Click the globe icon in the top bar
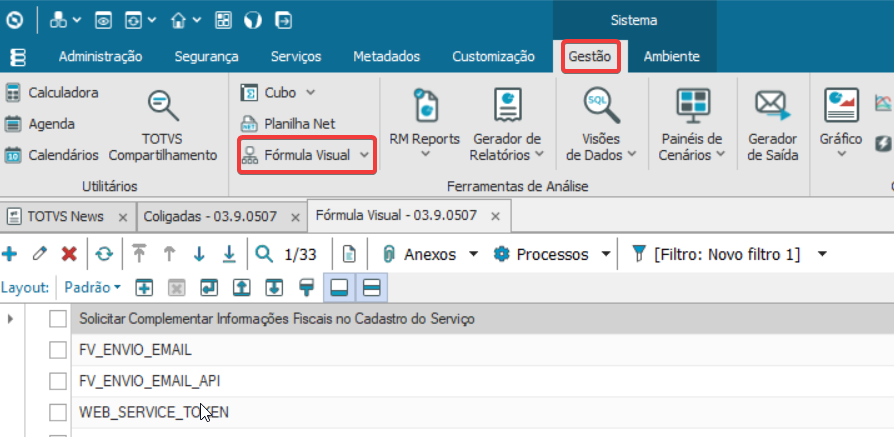 (253, 21)
